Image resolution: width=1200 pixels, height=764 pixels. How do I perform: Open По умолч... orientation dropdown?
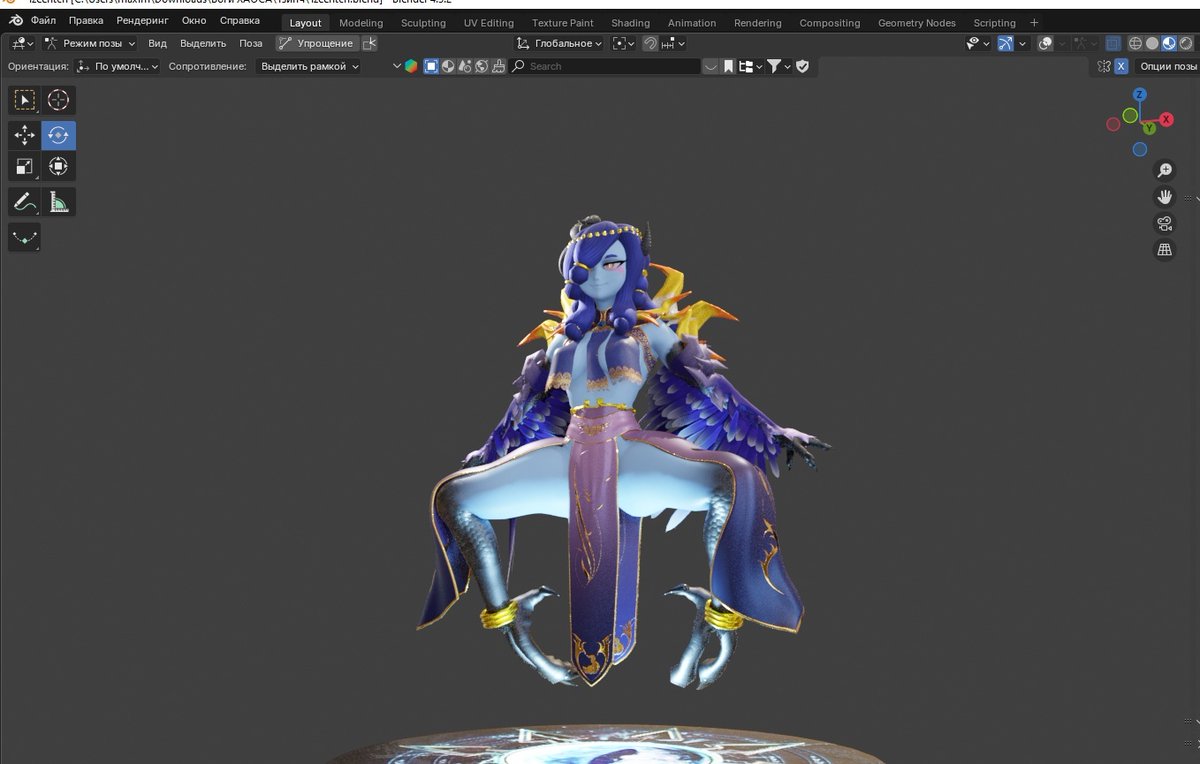117,66
